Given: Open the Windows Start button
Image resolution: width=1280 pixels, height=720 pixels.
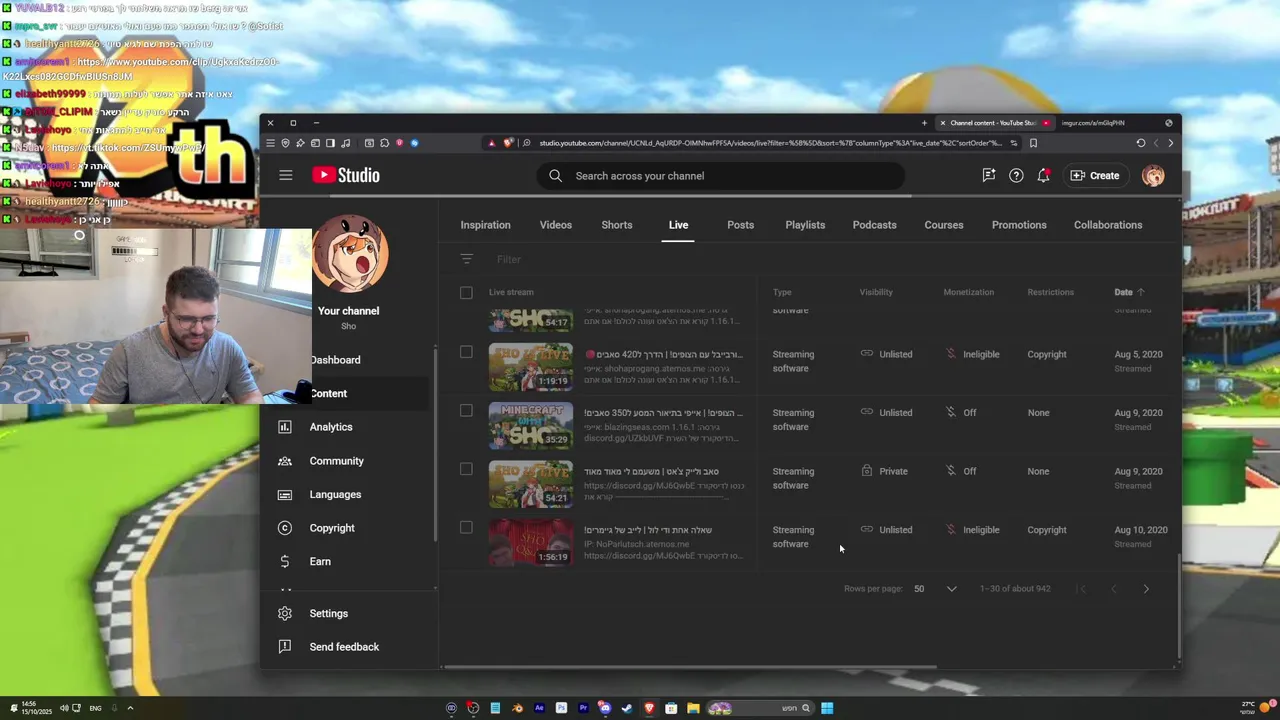Looking at the screenshot, I should (x=827, y=708).
